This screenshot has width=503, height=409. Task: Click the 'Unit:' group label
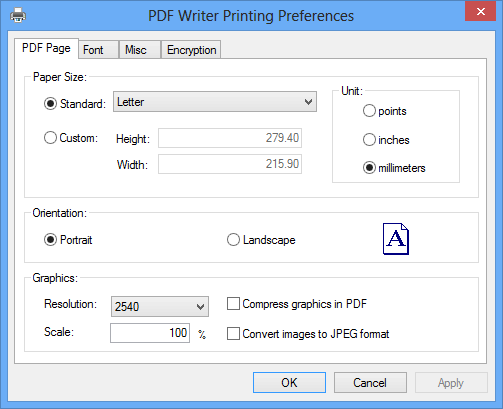[x=352, y=91]
